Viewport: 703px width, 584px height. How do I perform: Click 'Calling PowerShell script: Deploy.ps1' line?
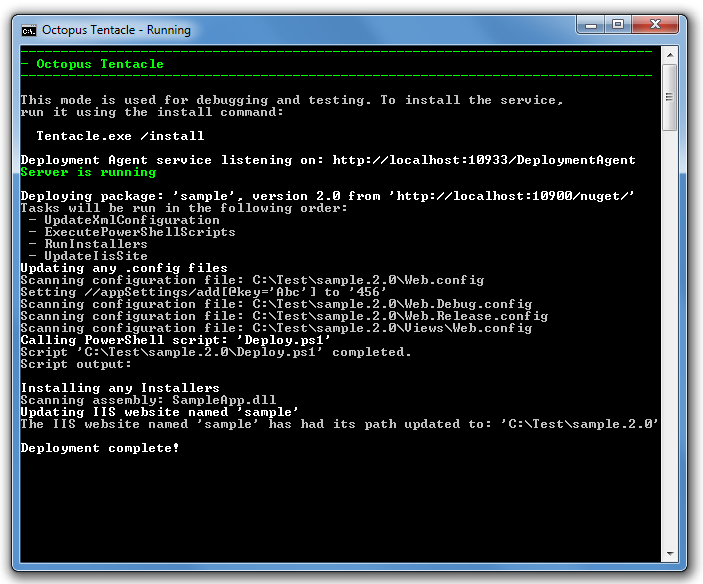[x=176, y=340]
